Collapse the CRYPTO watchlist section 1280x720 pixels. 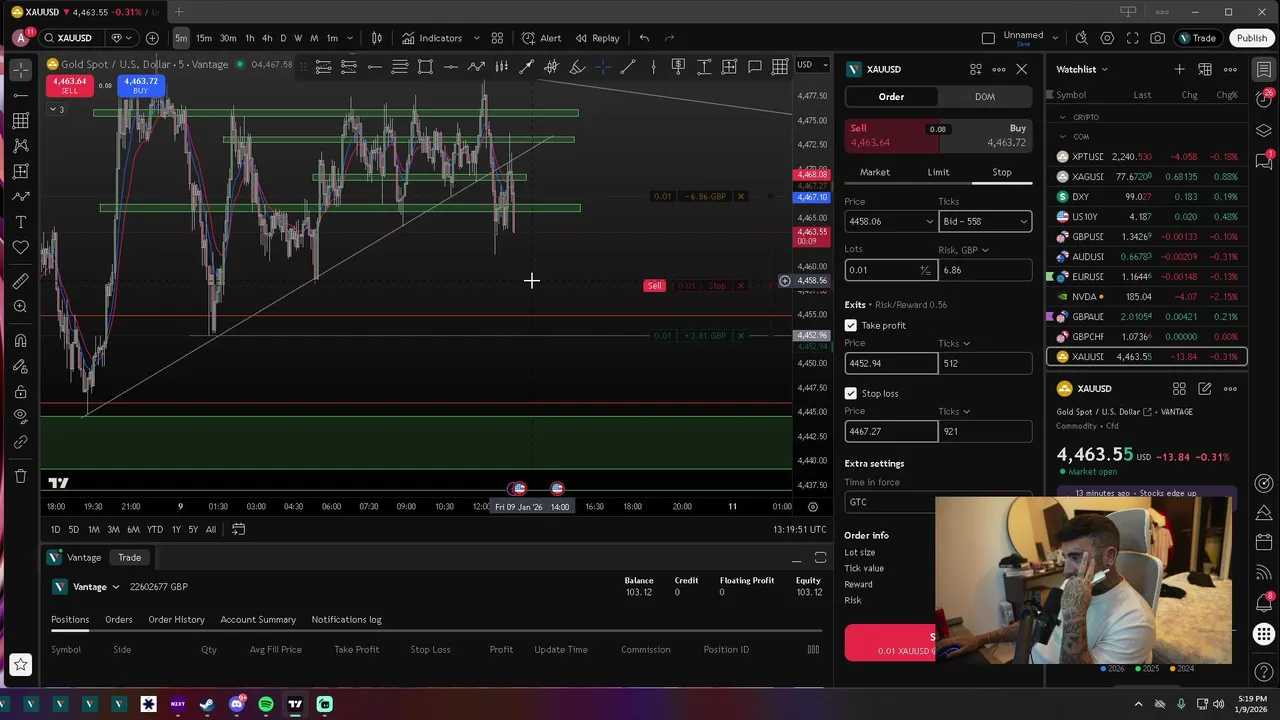click(x=1063, y=117)
